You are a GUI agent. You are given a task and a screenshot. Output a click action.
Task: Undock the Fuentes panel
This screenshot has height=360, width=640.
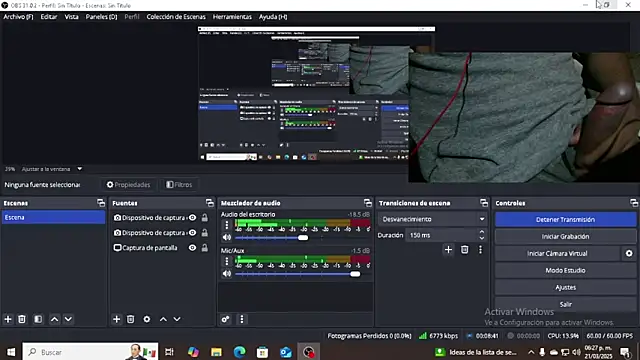click(x=210, y=203)
